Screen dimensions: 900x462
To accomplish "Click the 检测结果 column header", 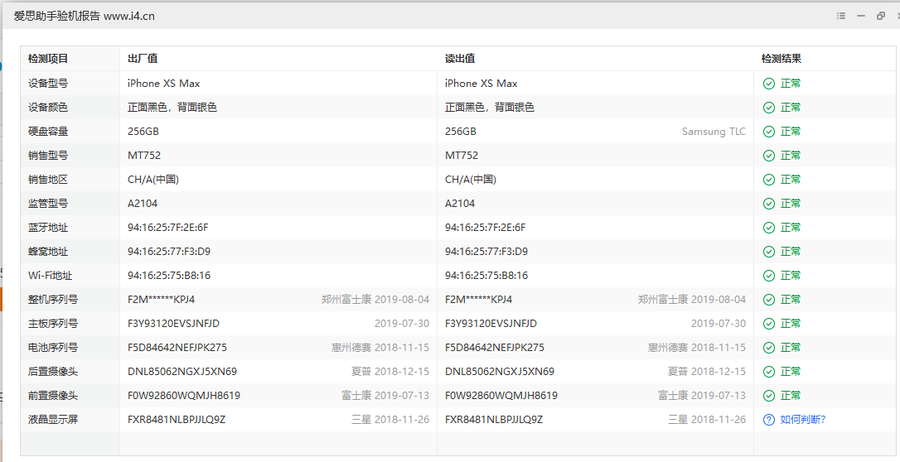I will [x=781, y=59].
